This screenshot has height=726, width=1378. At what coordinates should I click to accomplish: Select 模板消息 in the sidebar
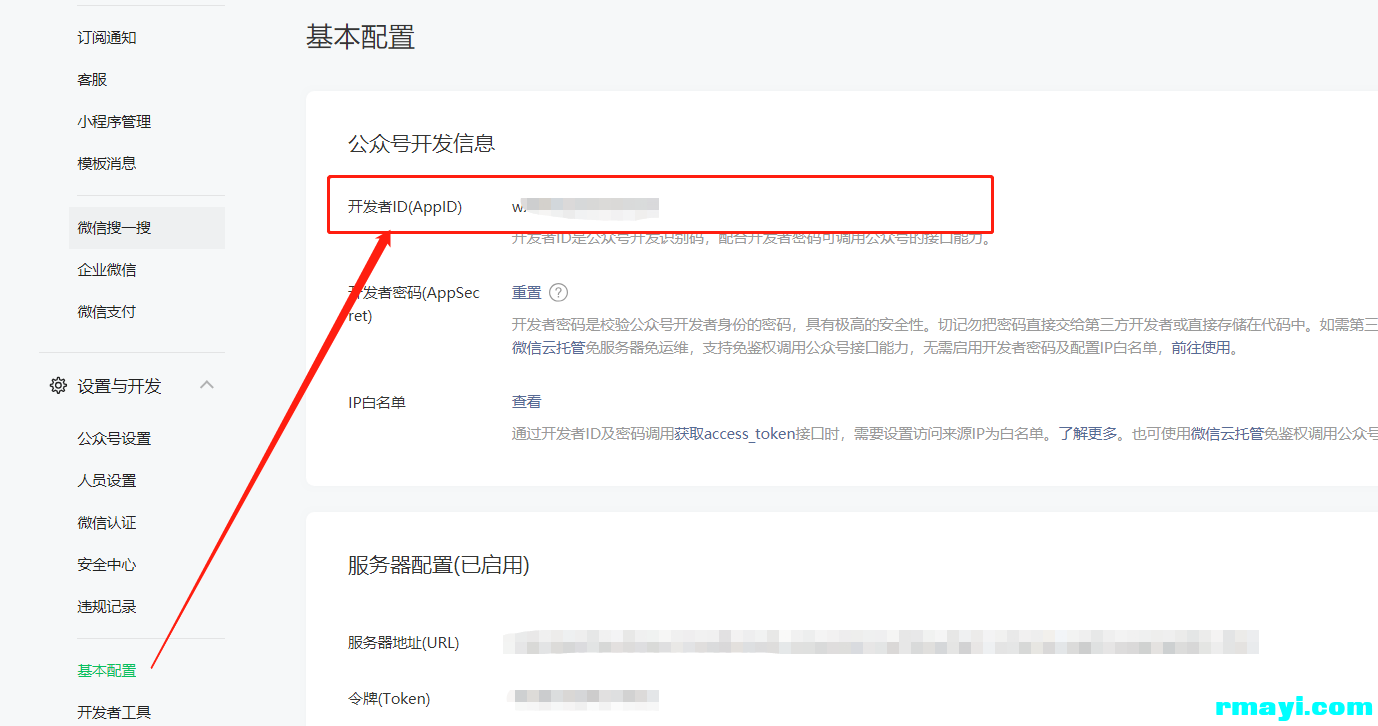click(107, 164)
